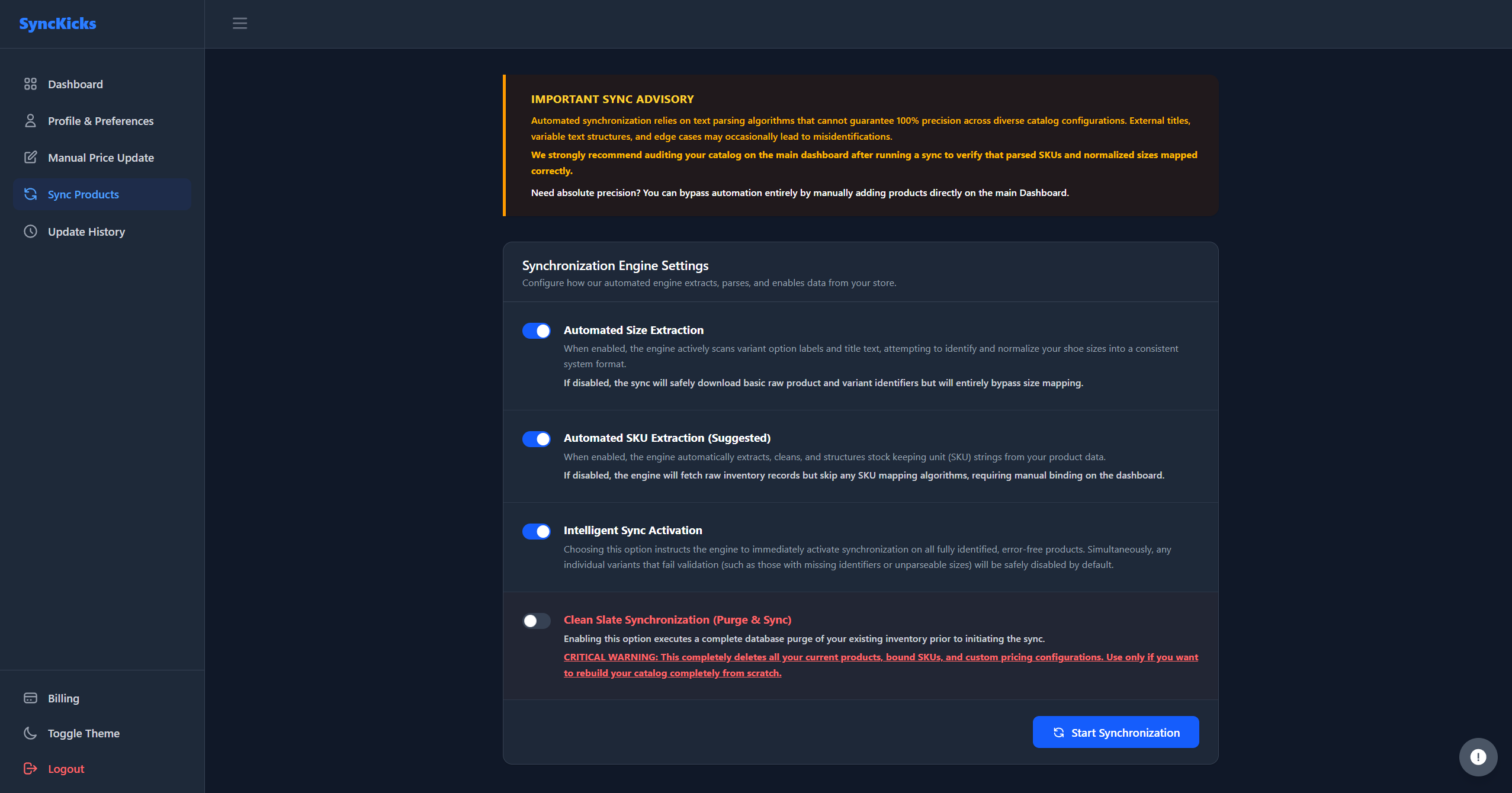Screen dimensions: 1512x793
Task: Click the Manual Price Update pencil icon
Action: point(30,158)
